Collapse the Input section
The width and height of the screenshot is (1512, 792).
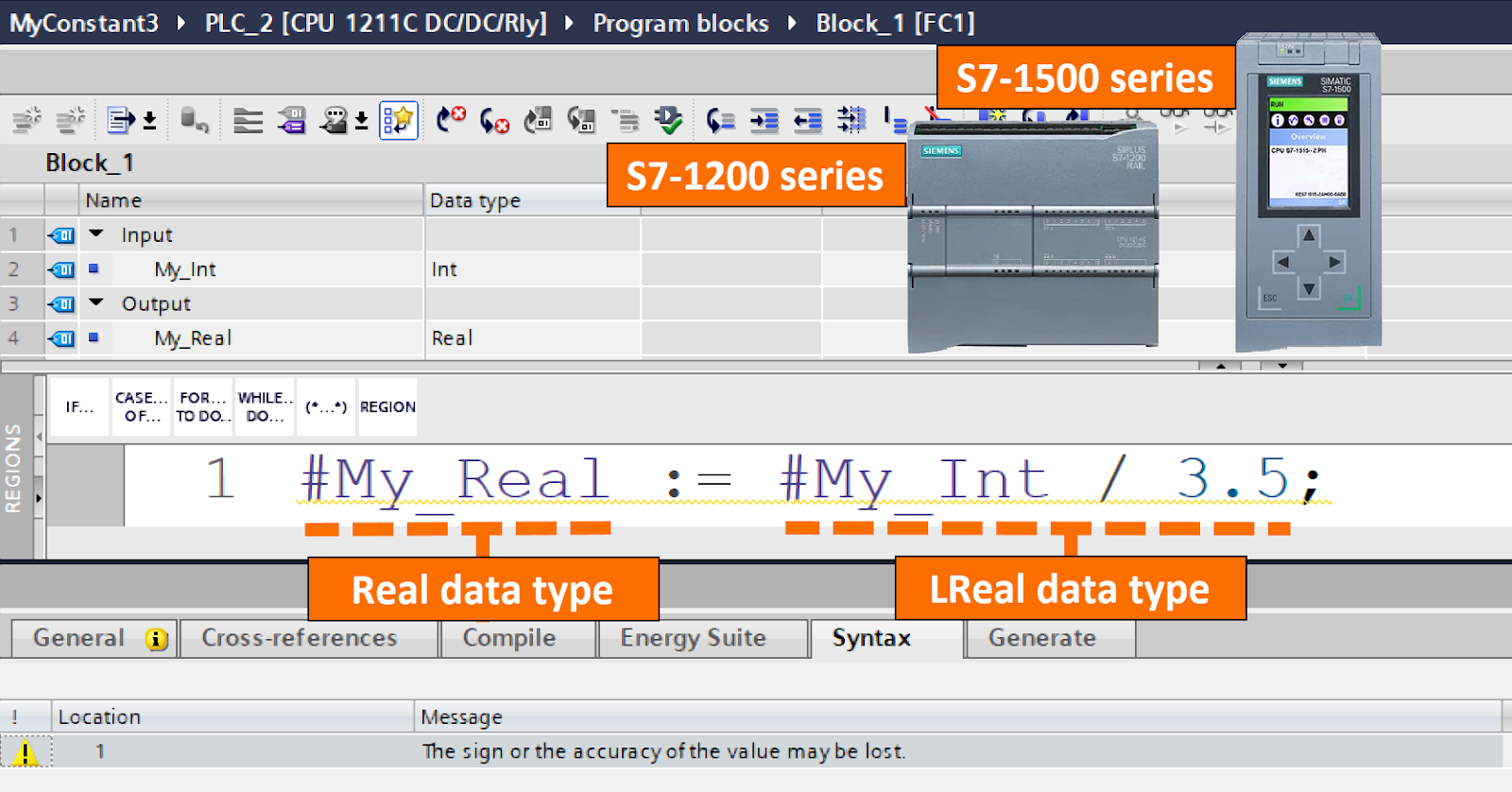pyautogui.click(x=96, y=233)
